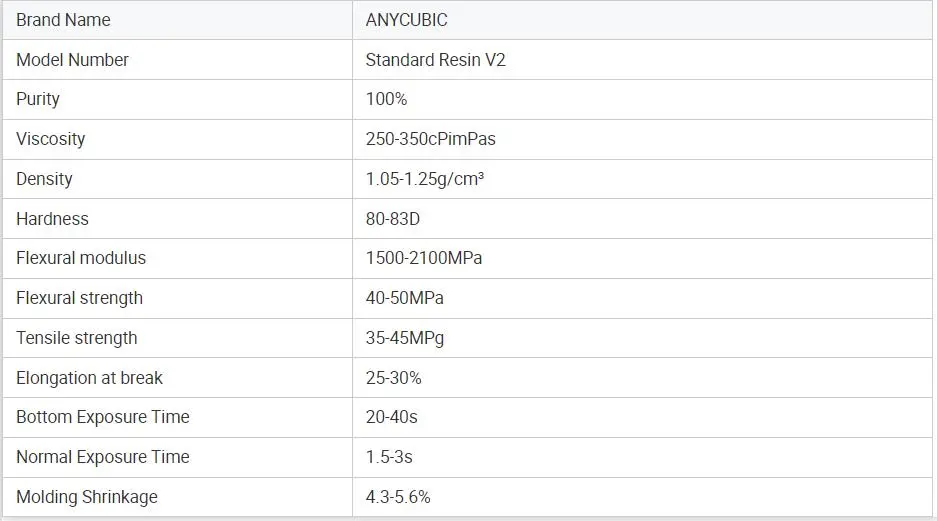Click the Flexural strength label
Screen dimensions: 937x521
(x=79, y=298)
